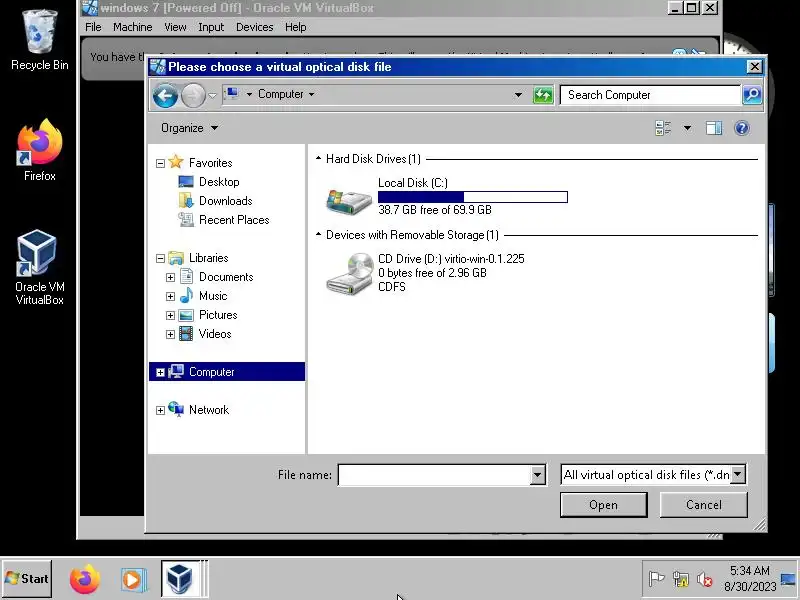Open the View menu in VirtualBox window

(x=175, y=27)
